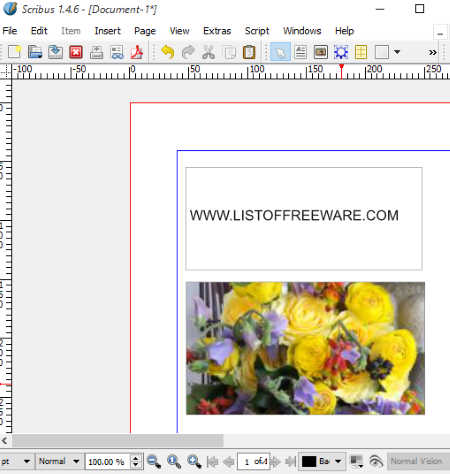Click the scroll left arrow of horizontal scrollbar

click(5, 441)
